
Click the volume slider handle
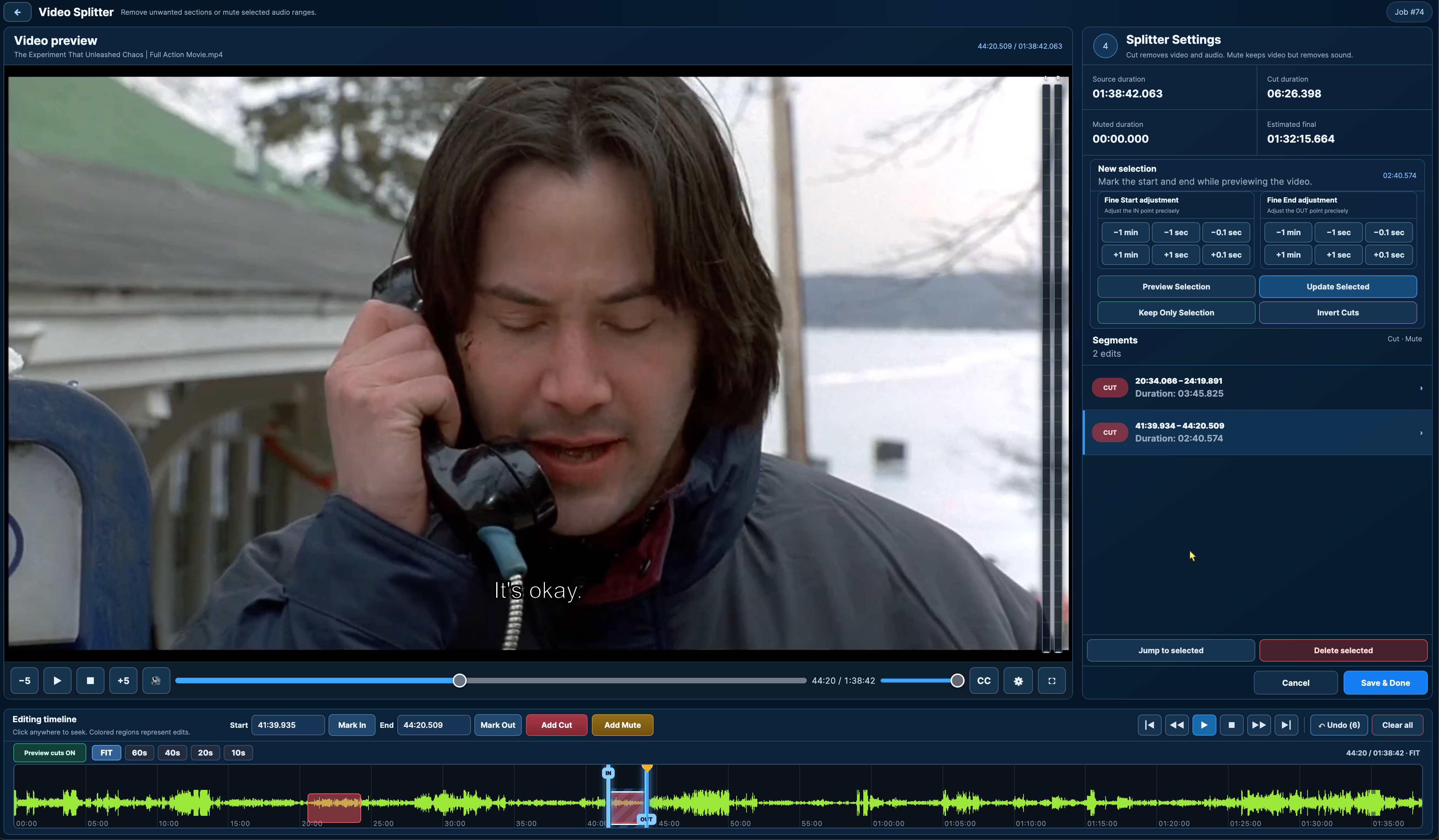pyautogui.click(x=958, y=680)
